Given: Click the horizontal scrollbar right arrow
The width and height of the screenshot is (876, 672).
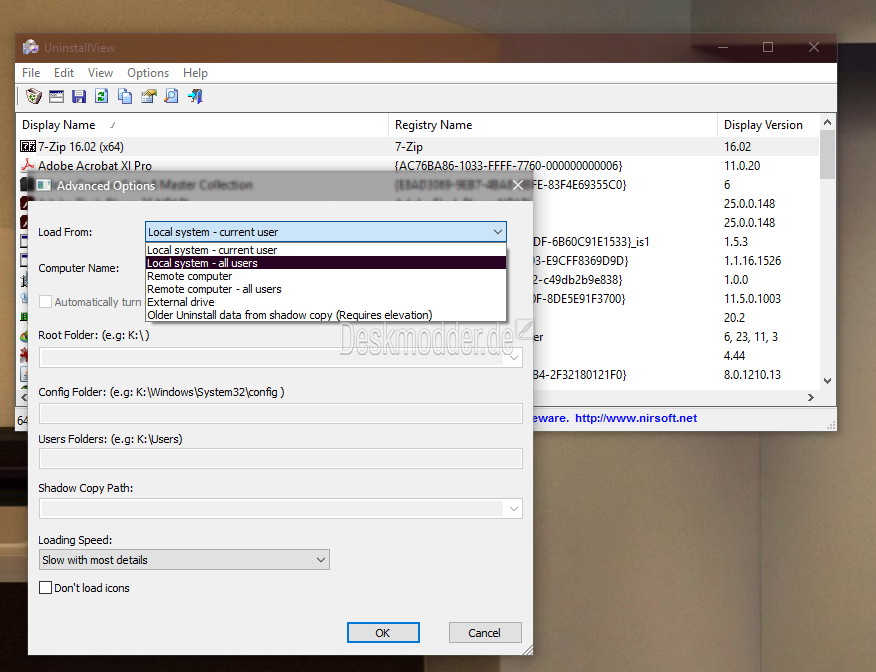Looking at the screenshot, I should [811, 397].
